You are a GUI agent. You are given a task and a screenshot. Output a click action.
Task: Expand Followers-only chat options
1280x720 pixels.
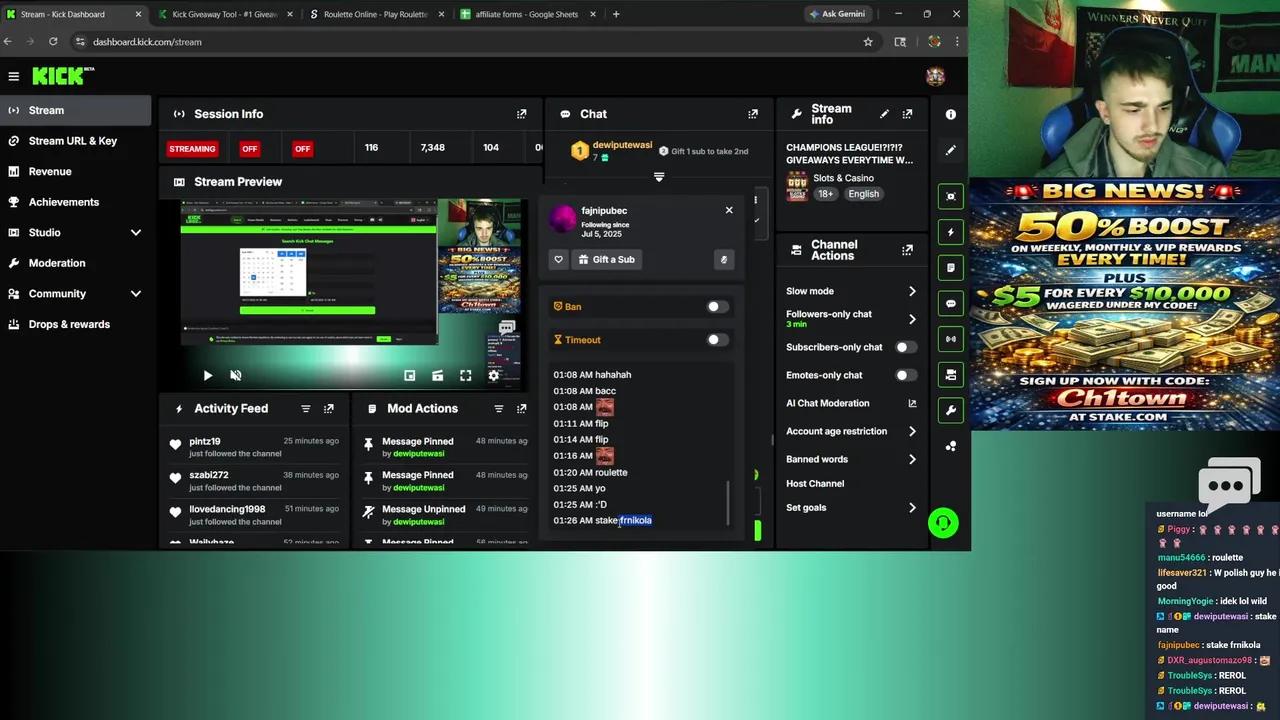(x=912, y=319)
